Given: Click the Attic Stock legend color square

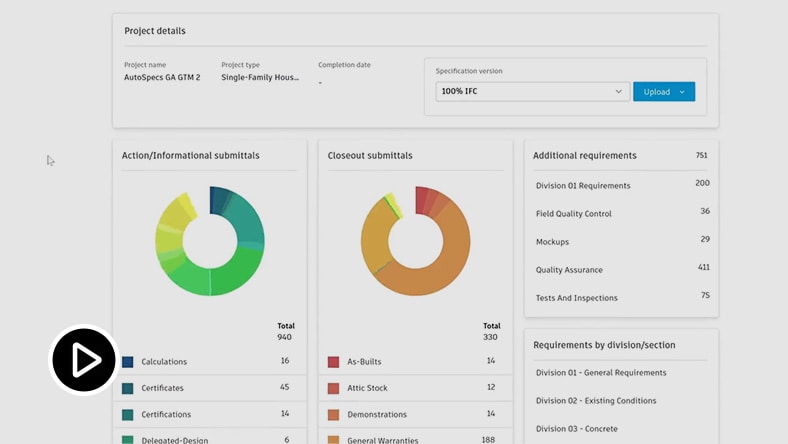Looking at the screenshot, I should (x=334, y=388).
